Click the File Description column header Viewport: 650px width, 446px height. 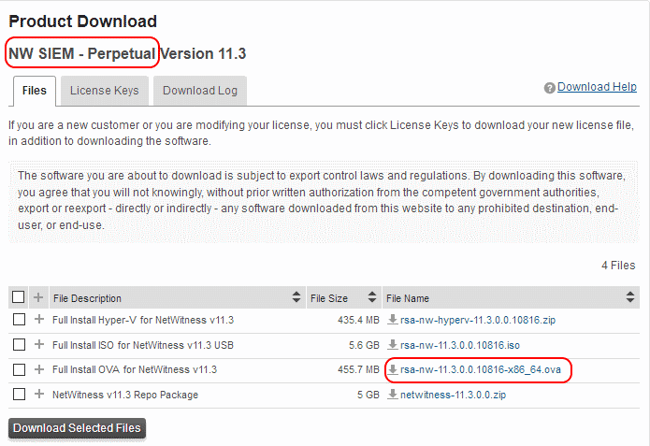click(177, 298)
